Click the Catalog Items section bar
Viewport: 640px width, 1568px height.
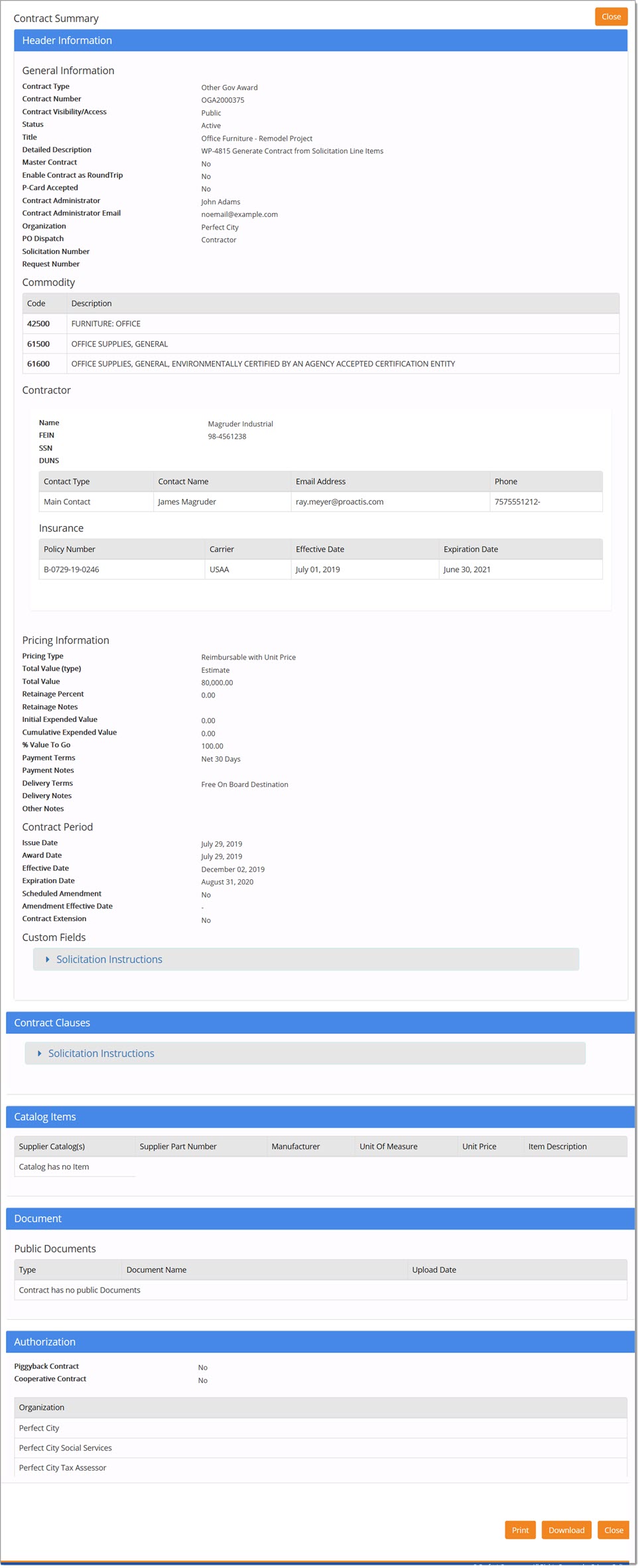click(320, 1117)
